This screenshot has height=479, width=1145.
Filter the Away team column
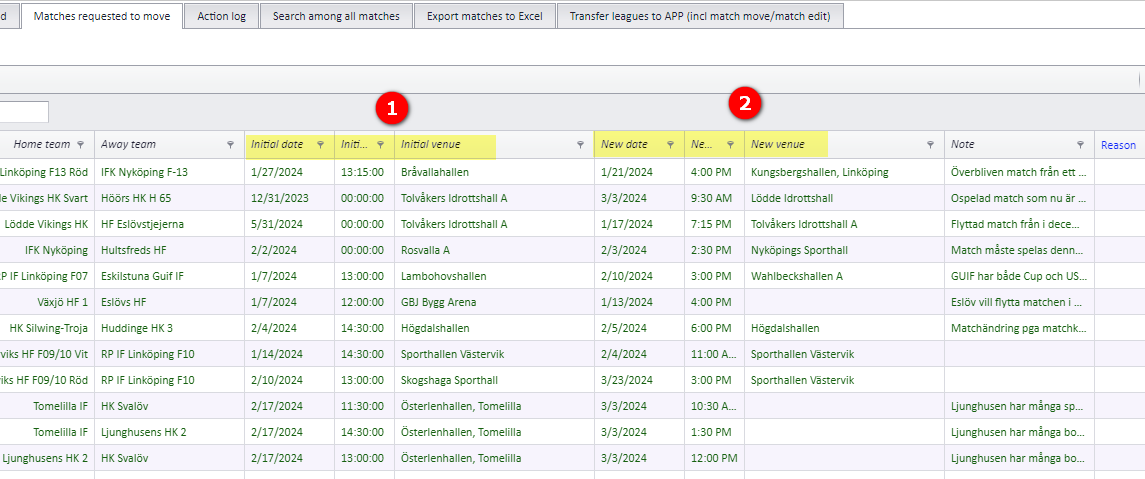point(230,145)
